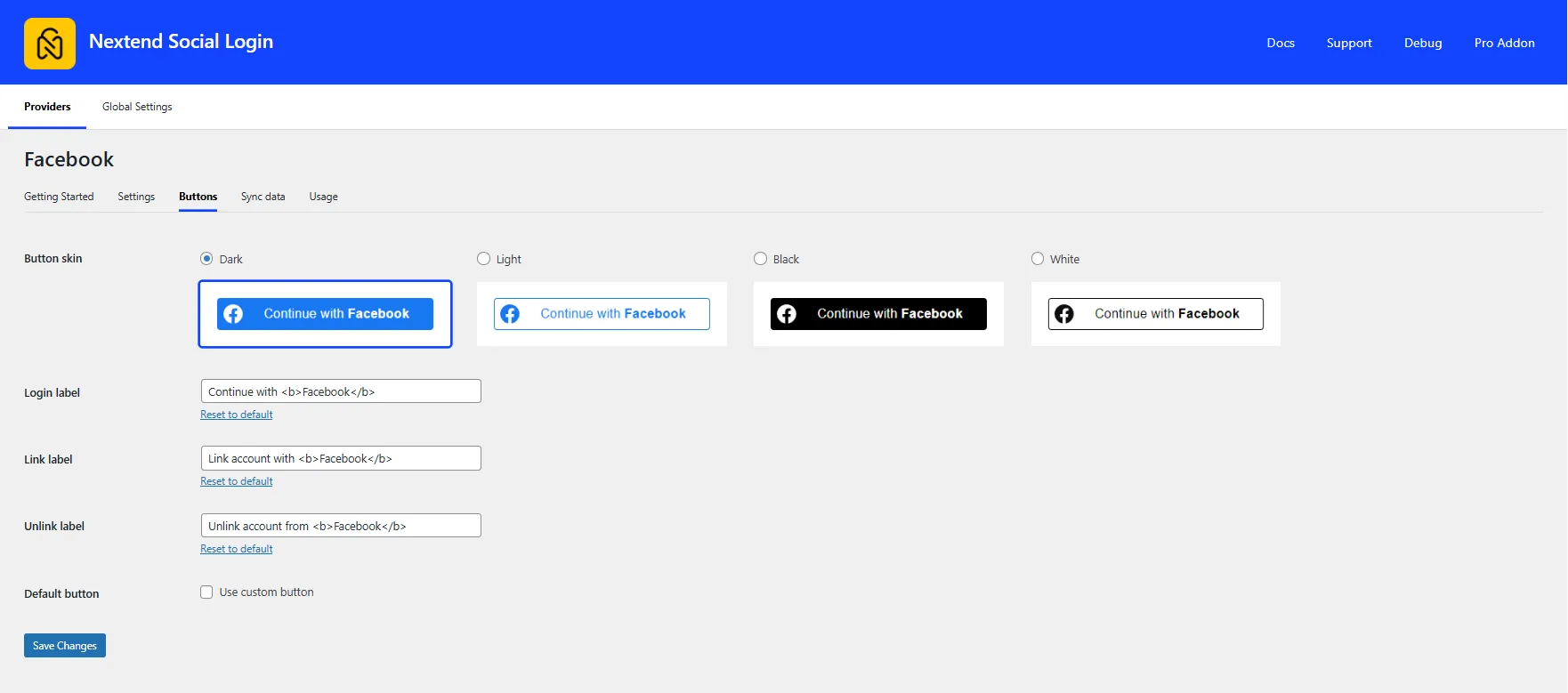The height and width of the screenshot is (693, 1568).
Task: Click Save Changes button
Action: click(65, 646)
